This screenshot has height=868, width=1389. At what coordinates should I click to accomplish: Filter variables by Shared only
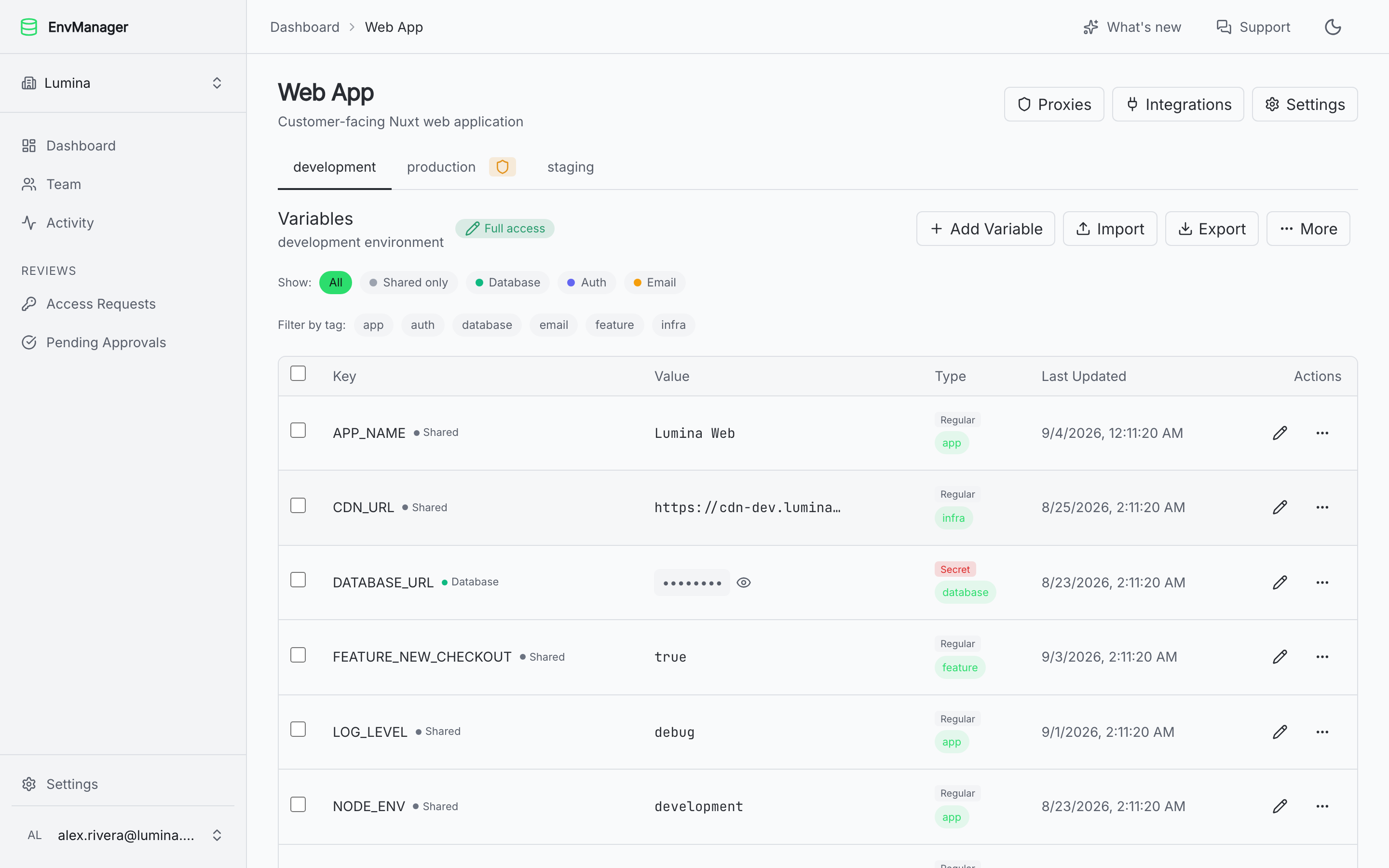409,283
